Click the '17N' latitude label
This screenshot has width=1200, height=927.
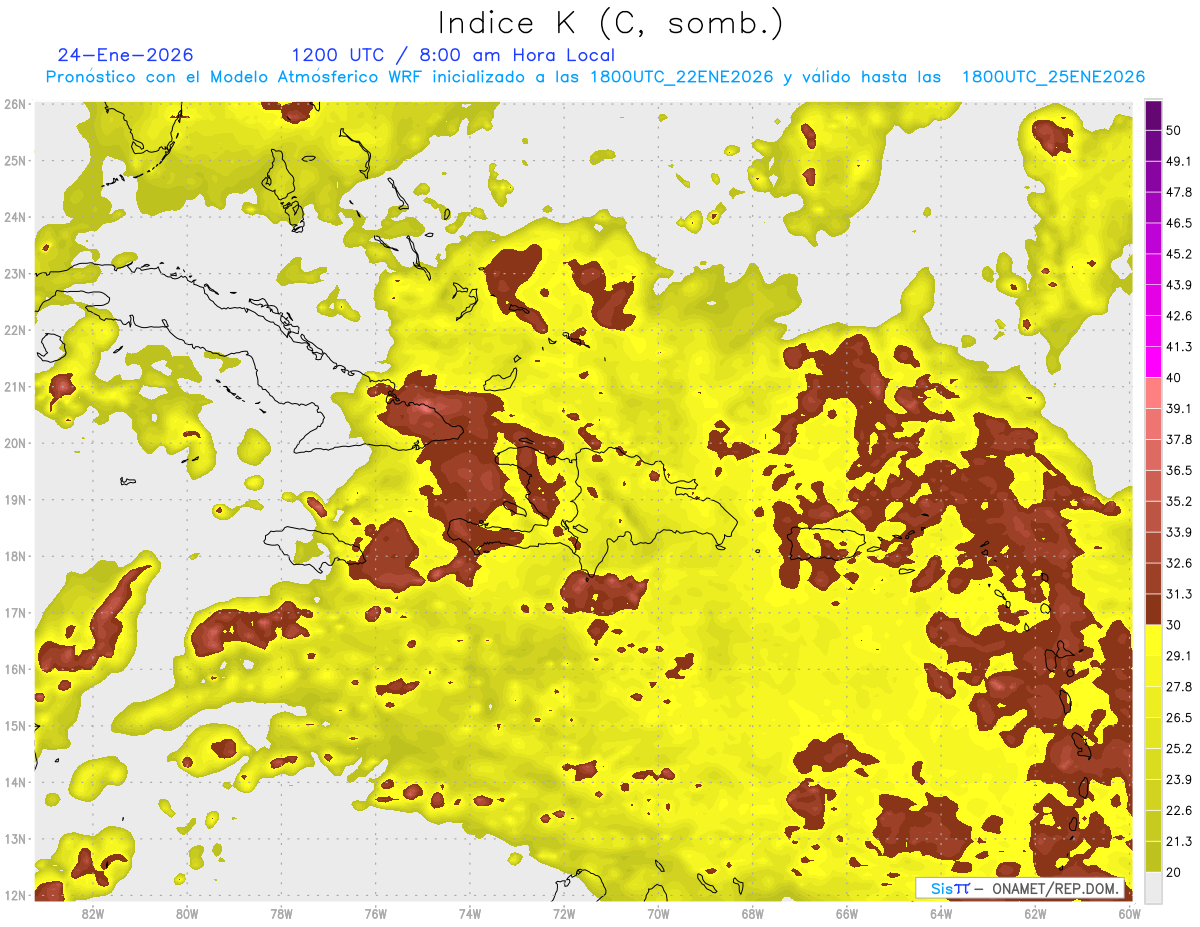tap(15, 613)
